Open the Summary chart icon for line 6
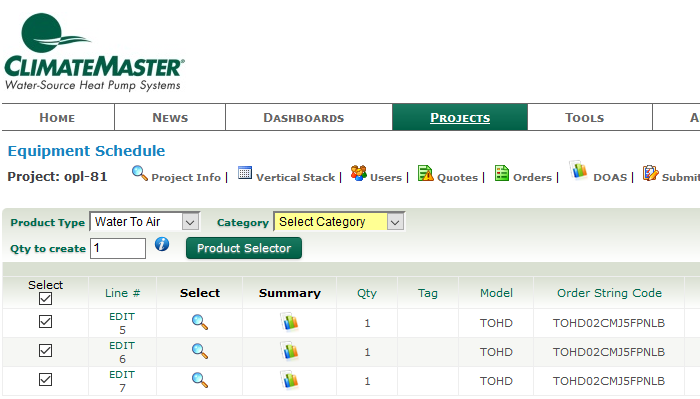 [290, 351]
